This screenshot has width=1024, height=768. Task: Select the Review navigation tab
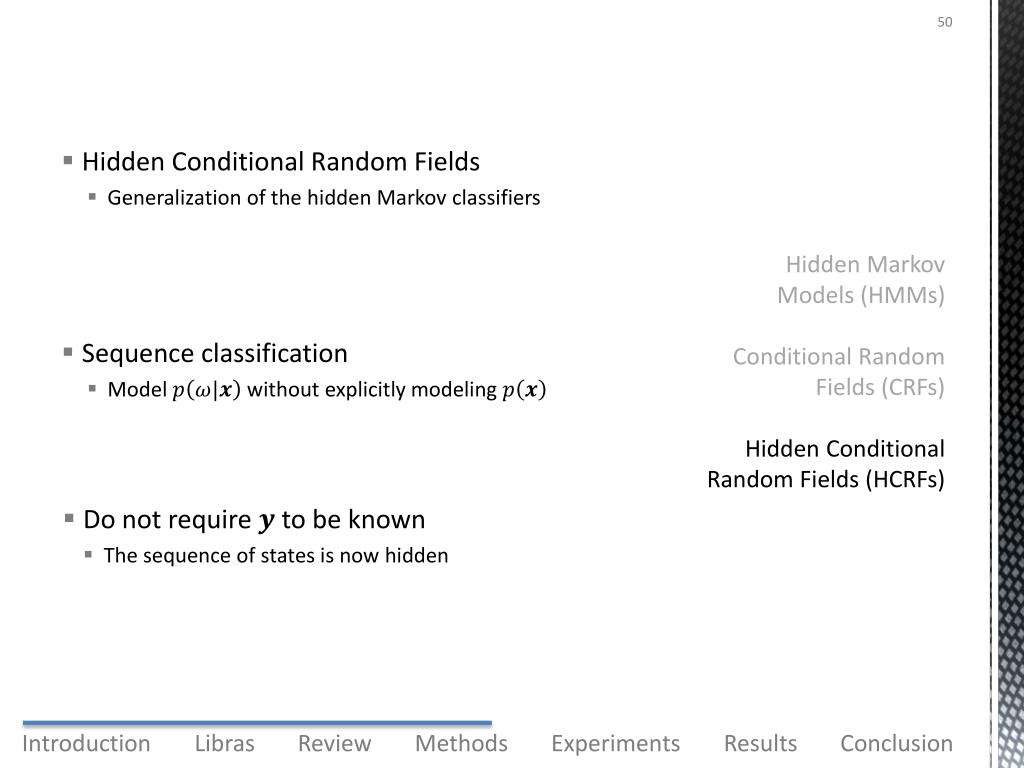tap(334, 743)
